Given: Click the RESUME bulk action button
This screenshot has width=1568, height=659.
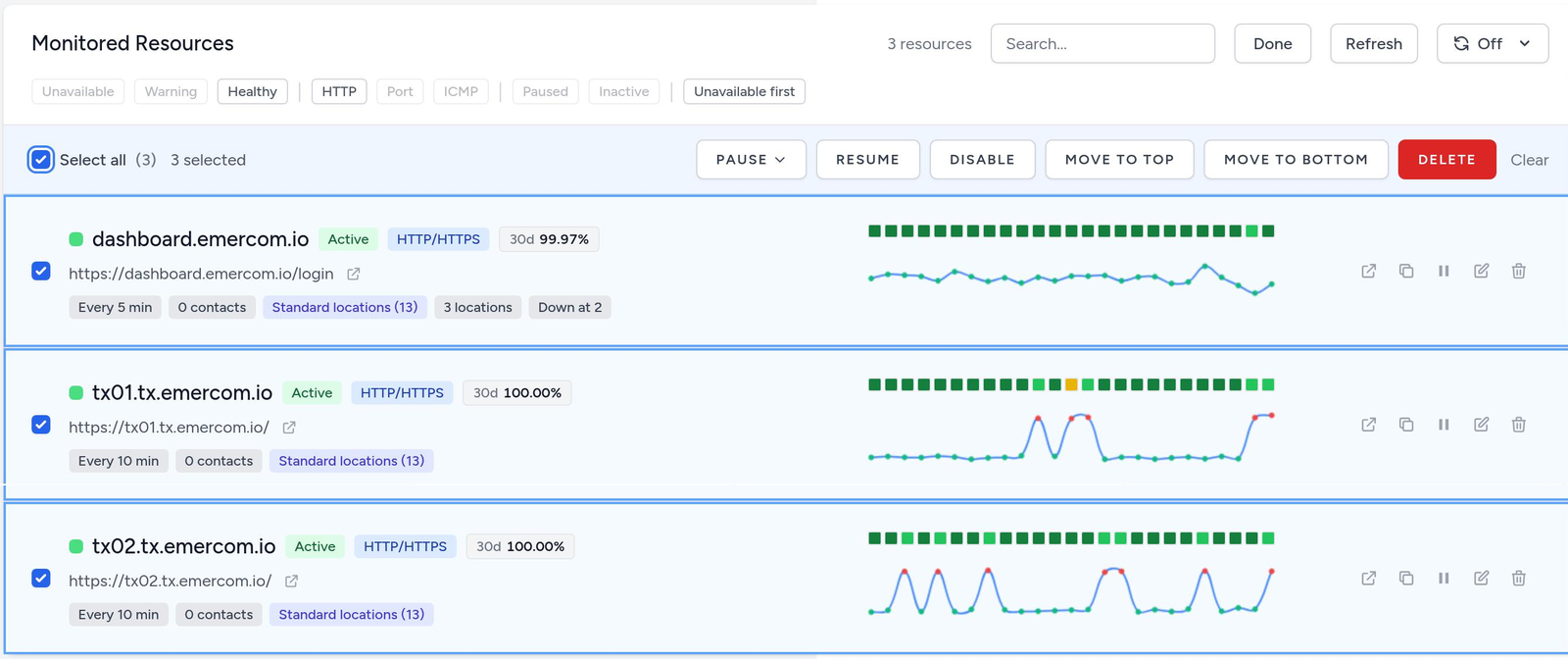Looking at the screenshot, I should pos(867,160).
